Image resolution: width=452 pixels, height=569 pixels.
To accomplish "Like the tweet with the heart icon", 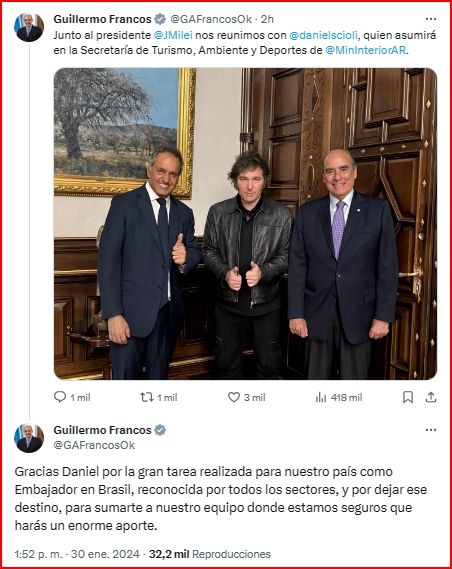I will pos(234,397).
